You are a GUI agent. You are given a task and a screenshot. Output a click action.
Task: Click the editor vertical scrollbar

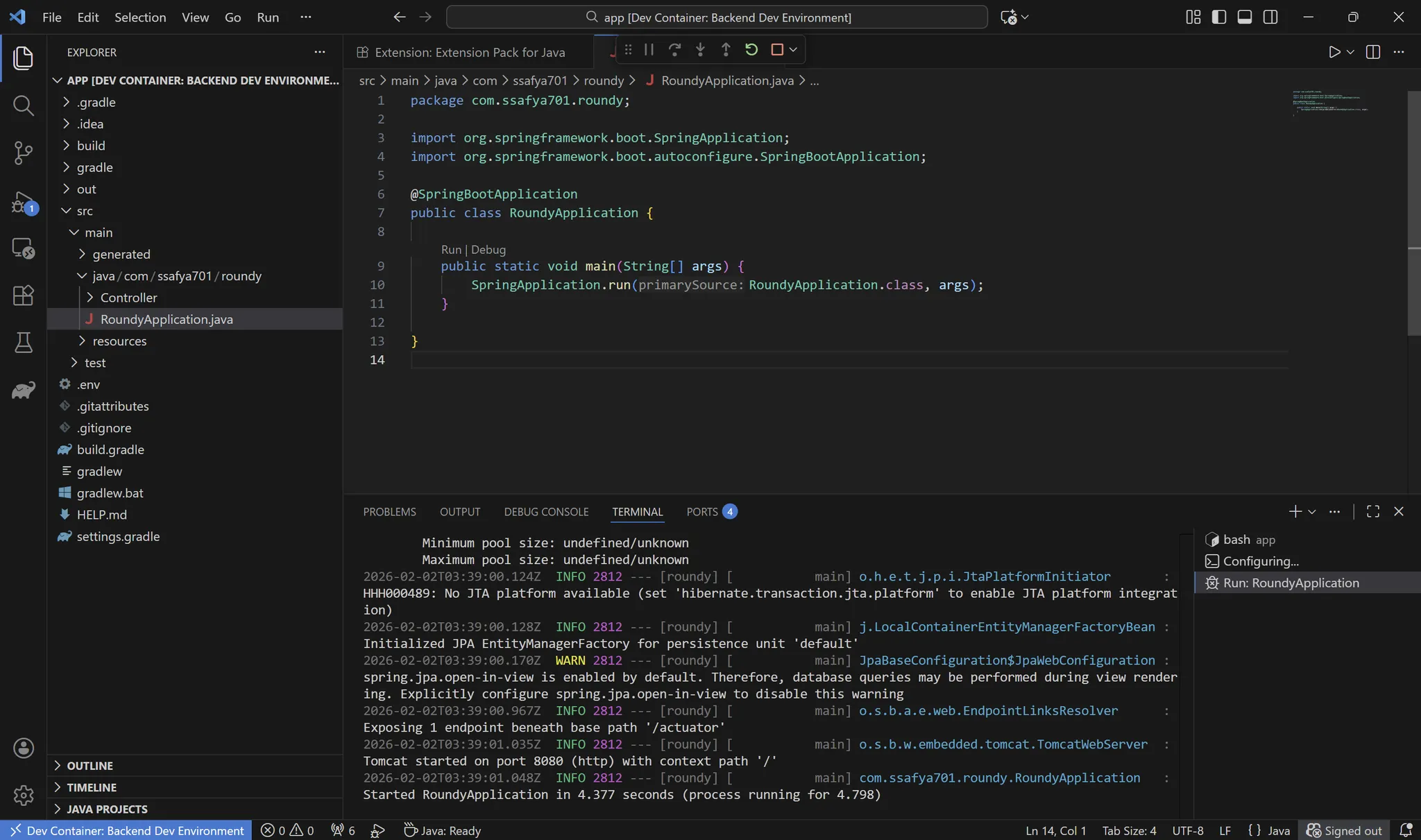[1413, 208]
